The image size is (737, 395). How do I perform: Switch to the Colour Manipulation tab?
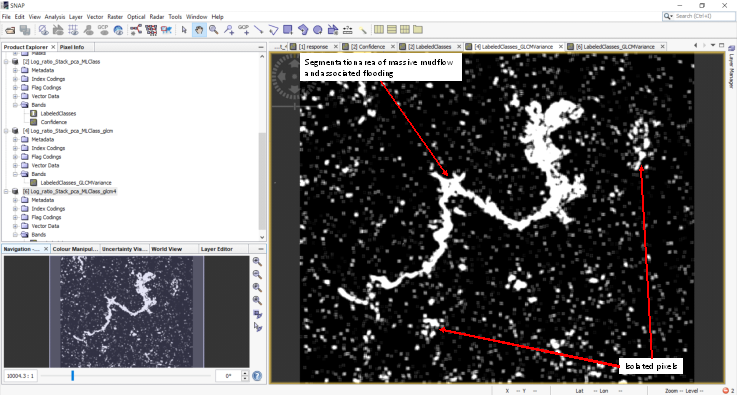click(75, 249)
